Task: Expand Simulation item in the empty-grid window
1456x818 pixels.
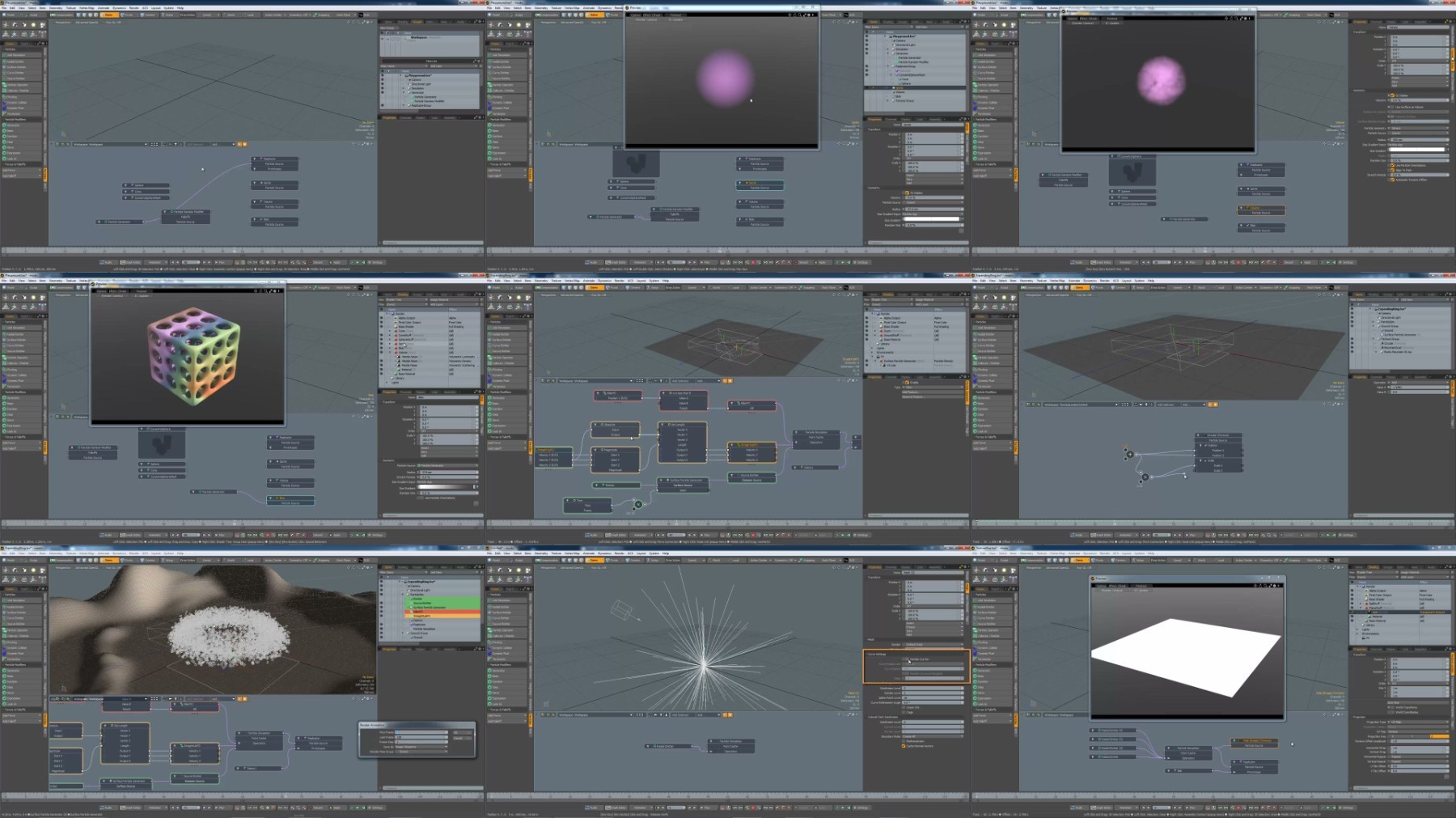Action: [x=404, y=88]
